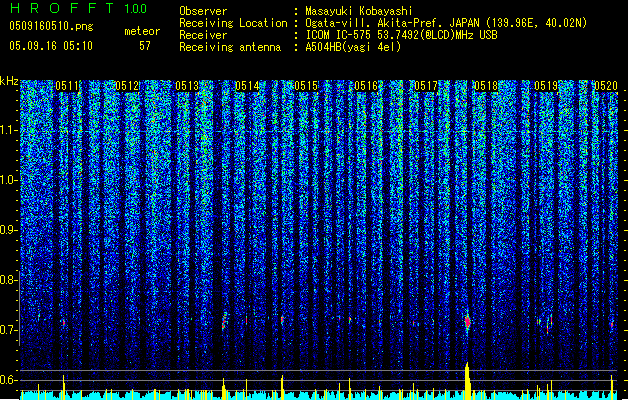The height and width of the screenshot is (400, 629).
Task: Click the 0514 time marker
Action: click(x=247, y=86)
